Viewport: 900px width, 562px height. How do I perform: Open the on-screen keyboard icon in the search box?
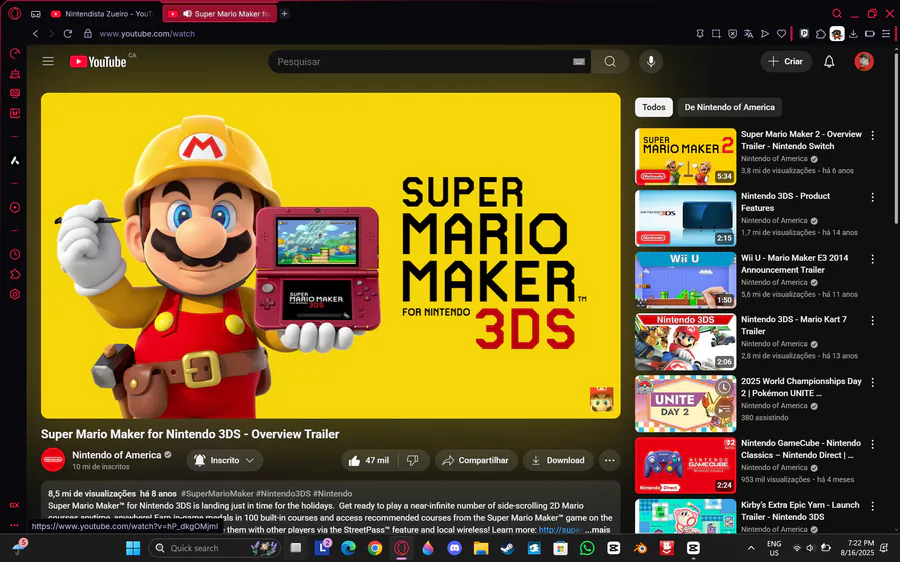pos(579,61)
